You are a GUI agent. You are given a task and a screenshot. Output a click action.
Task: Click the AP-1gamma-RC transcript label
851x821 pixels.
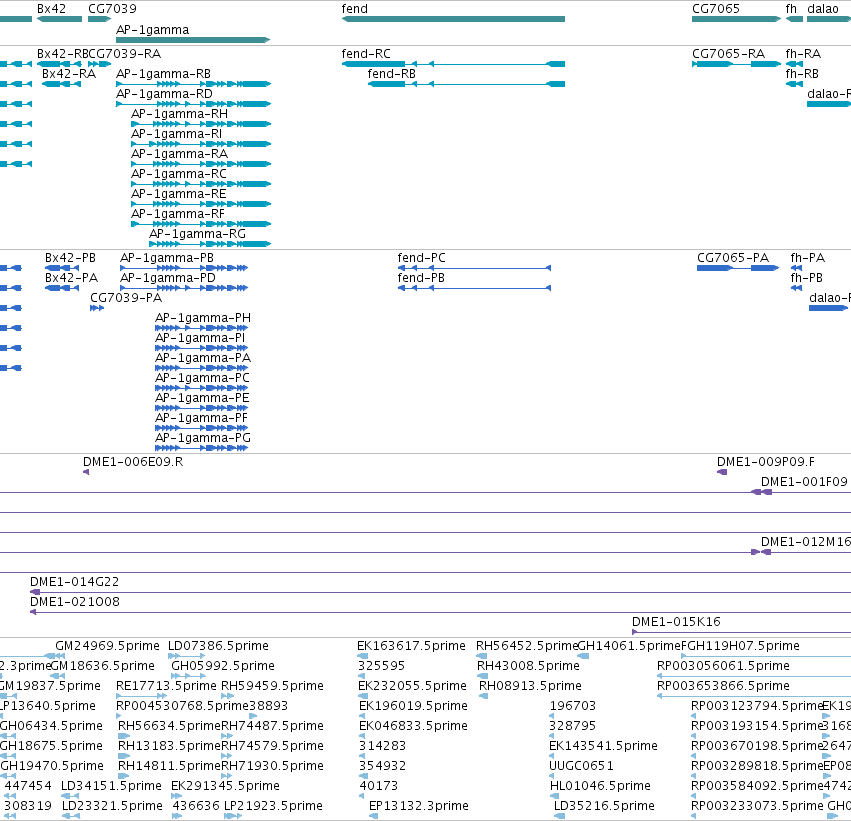click(179, 174)
